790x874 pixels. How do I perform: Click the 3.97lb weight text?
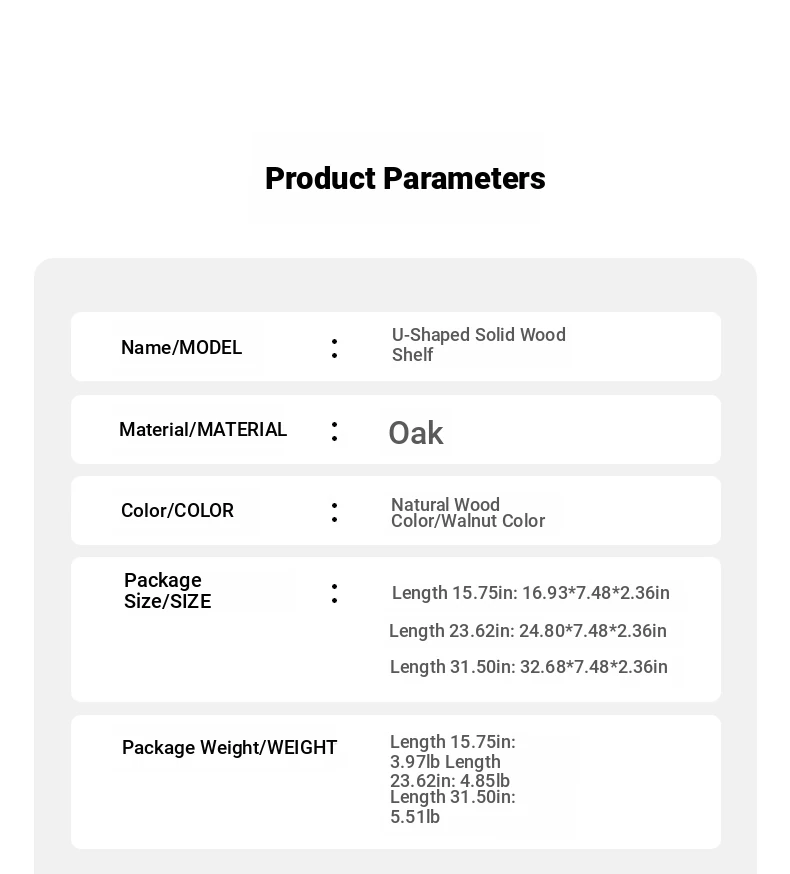click(415, 762)
